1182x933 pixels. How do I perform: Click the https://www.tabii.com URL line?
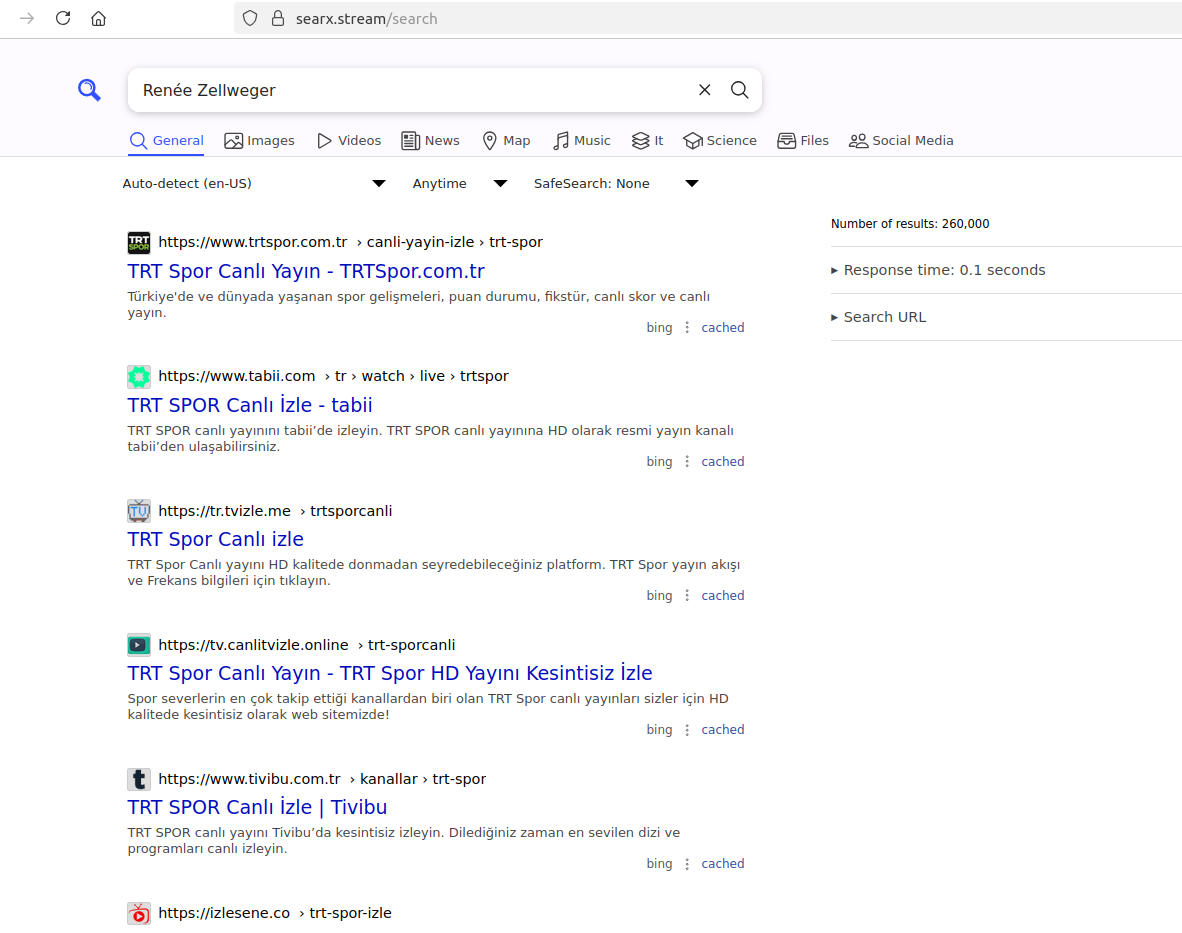(333, 376)
